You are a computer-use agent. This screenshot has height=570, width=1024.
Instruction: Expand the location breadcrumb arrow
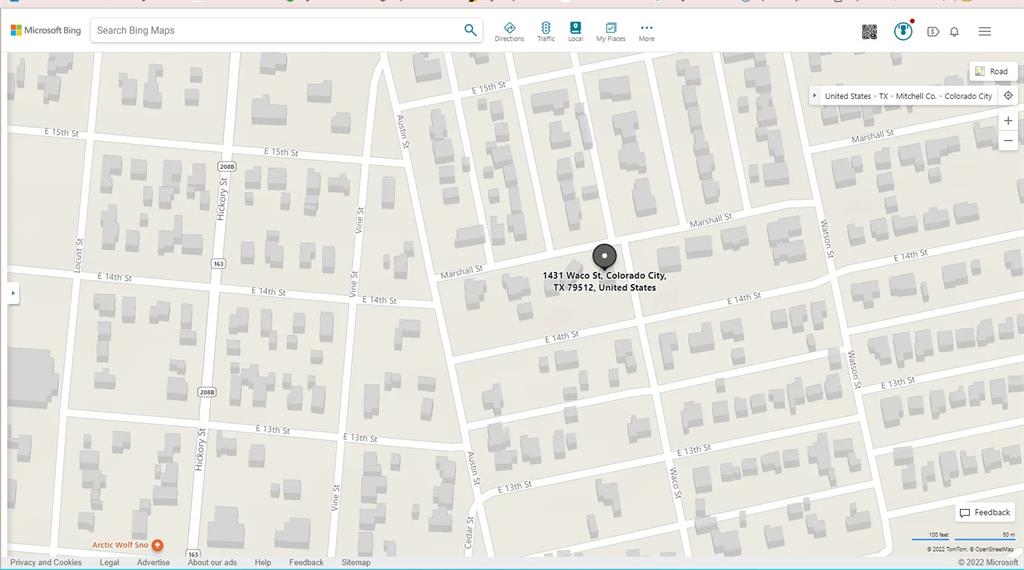click(x=815, y=96)
